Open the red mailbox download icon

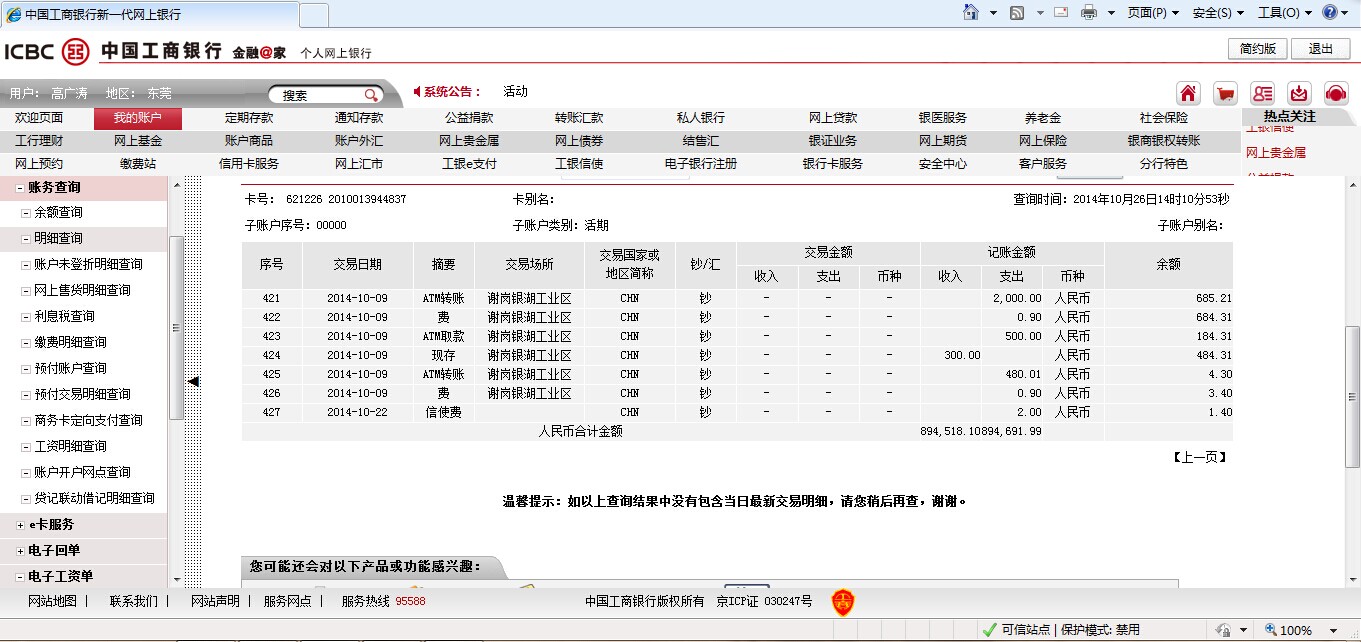click(1299, 93)
